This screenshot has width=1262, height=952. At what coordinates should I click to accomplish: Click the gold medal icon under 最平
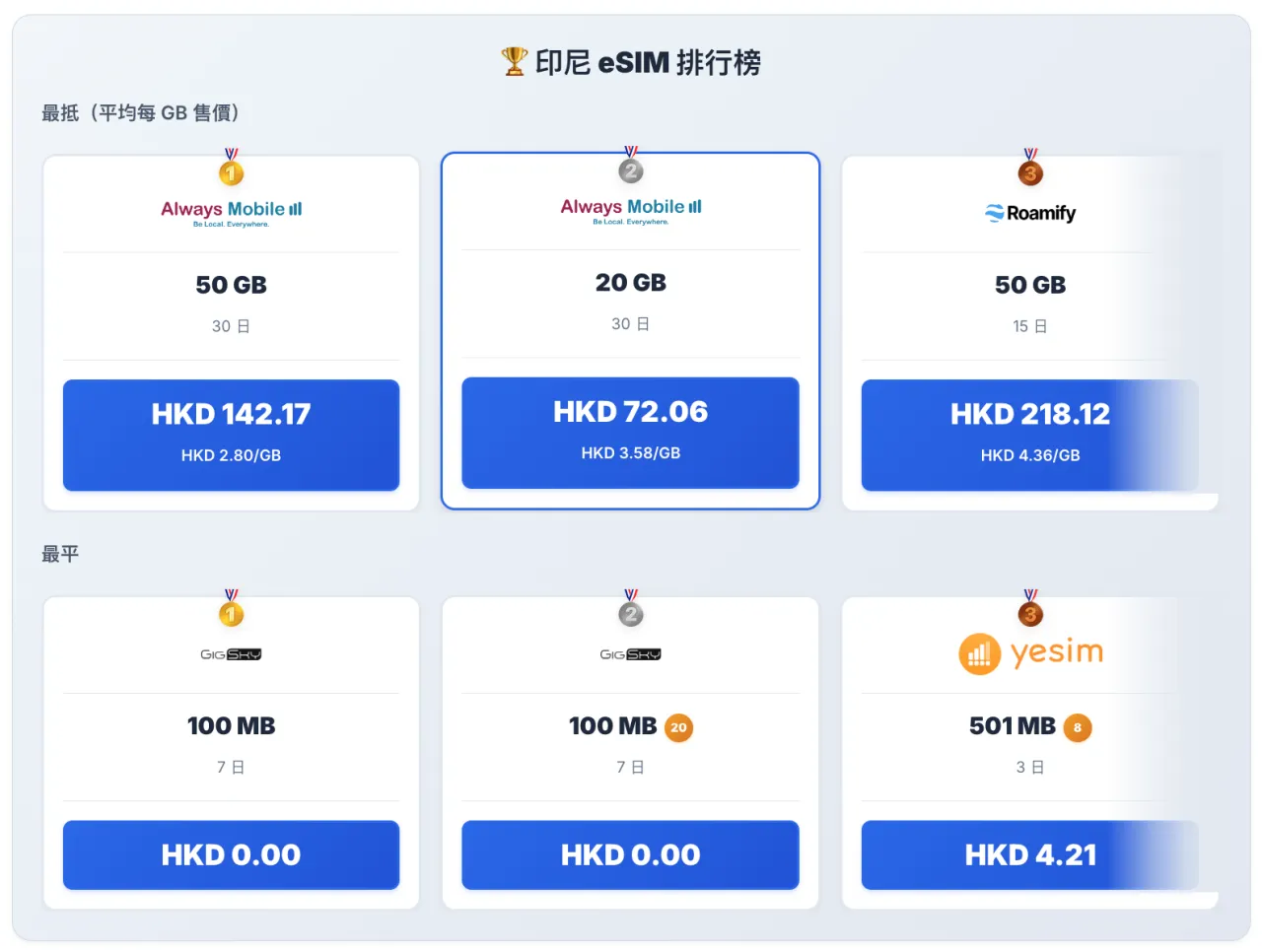[x=231, y=612]
